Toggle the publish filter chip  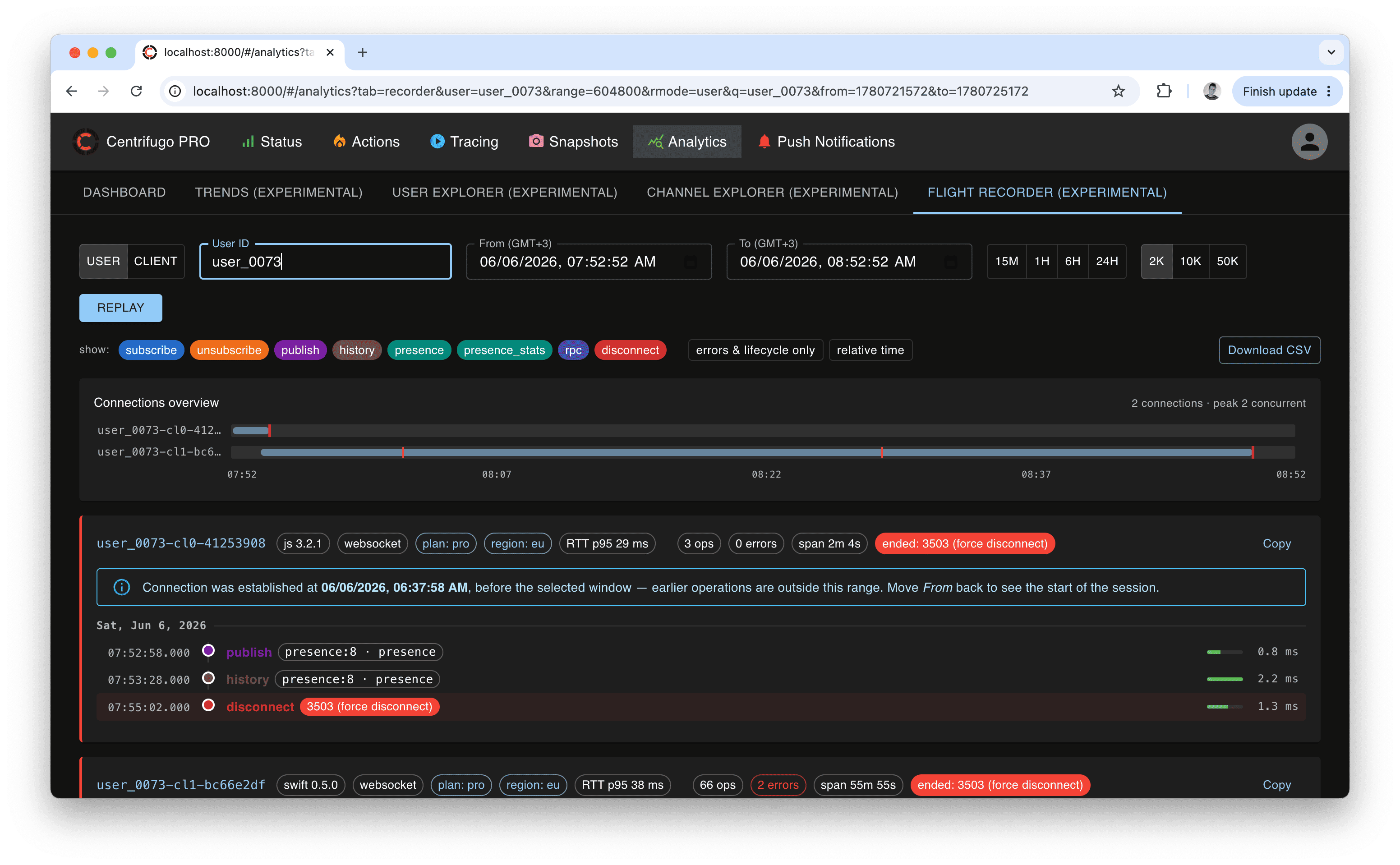coord(300,350)
